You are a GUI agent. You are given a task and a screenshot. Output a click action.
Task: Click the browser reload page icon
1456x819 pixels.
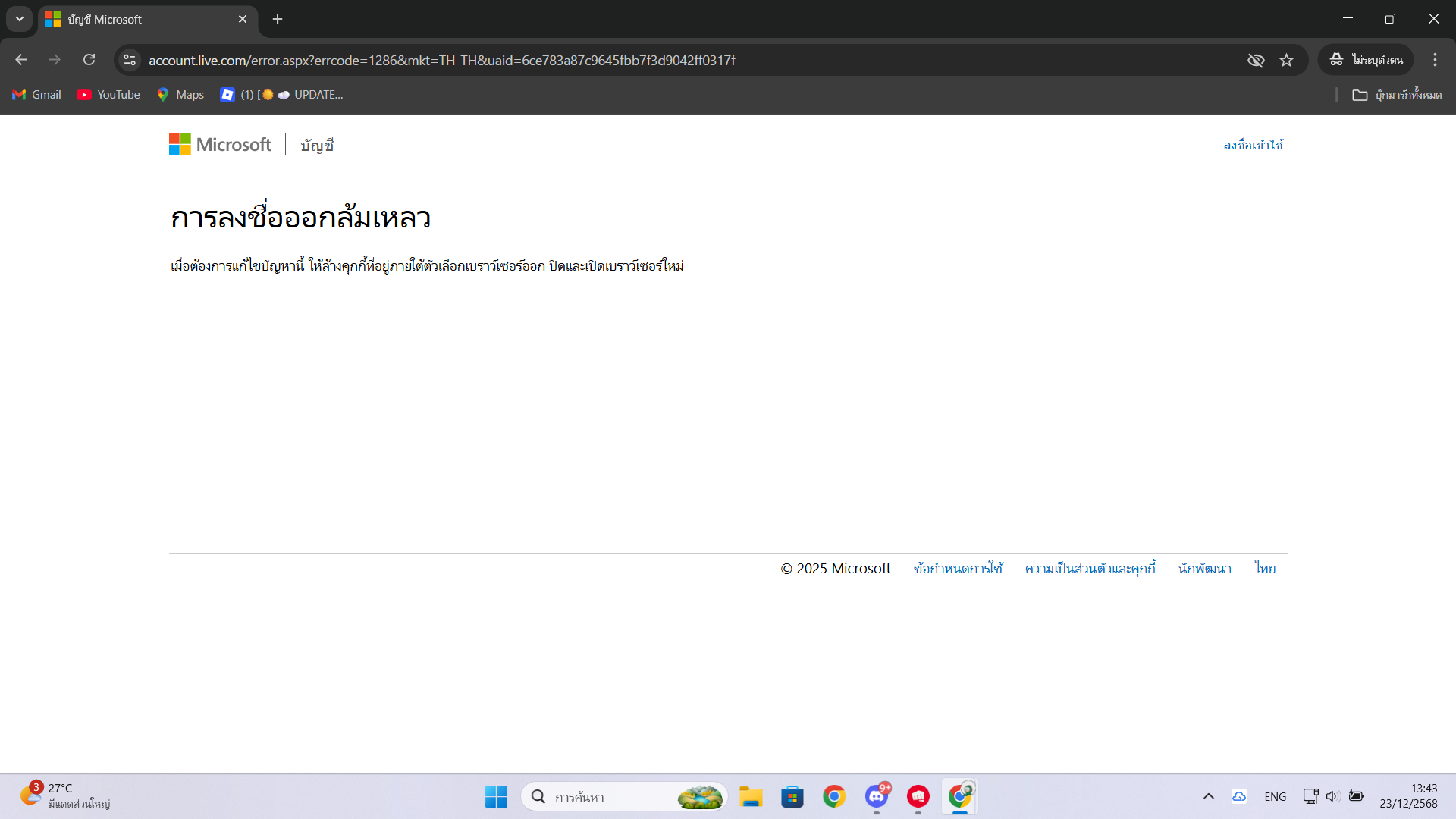coord(89,60)
